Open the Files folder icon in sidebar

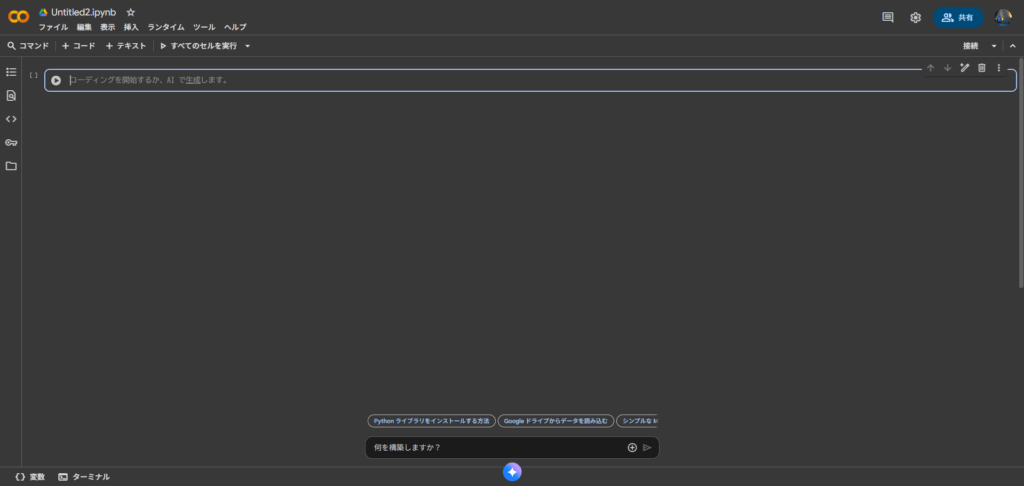click(11, 166)
